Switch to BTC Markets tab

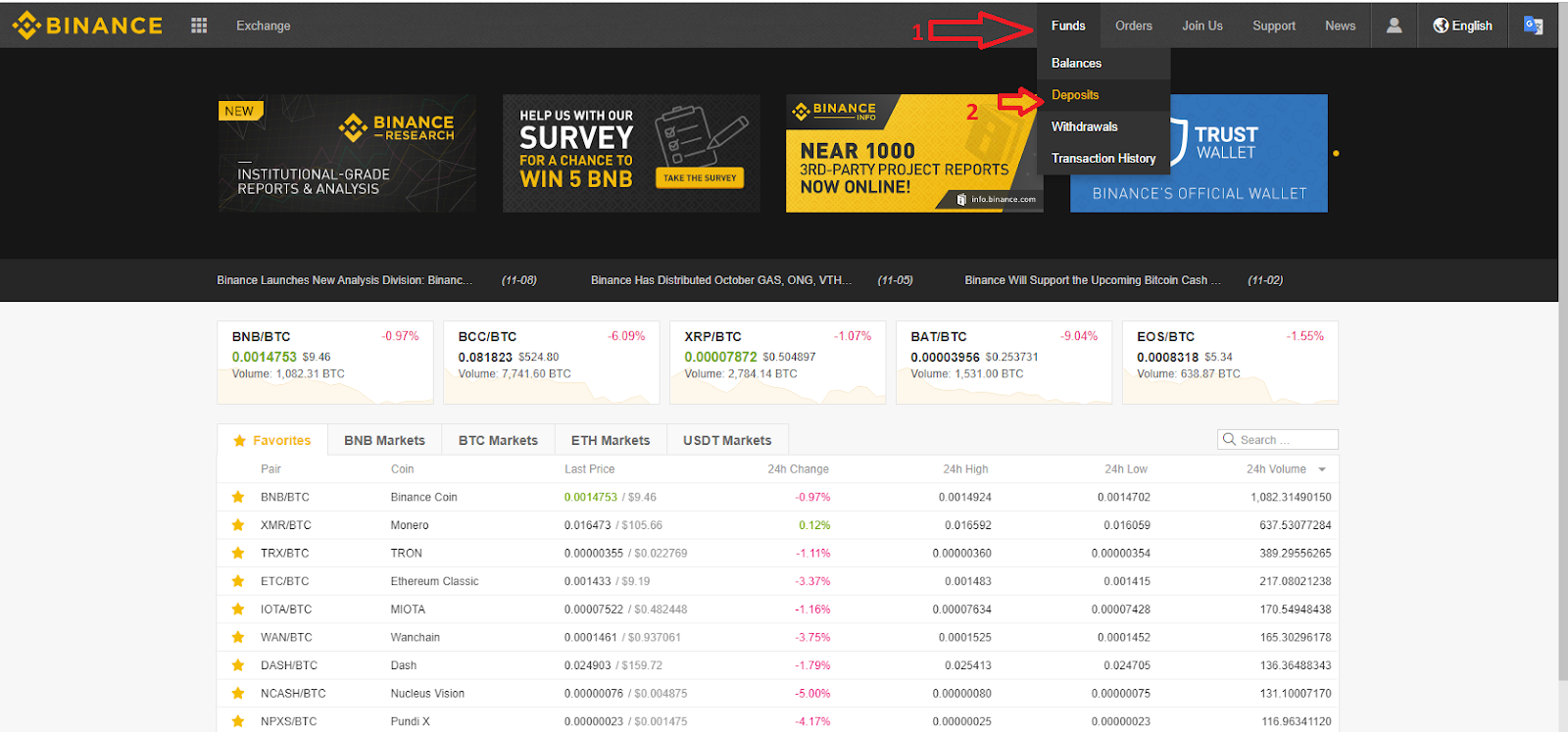point(499,440)
